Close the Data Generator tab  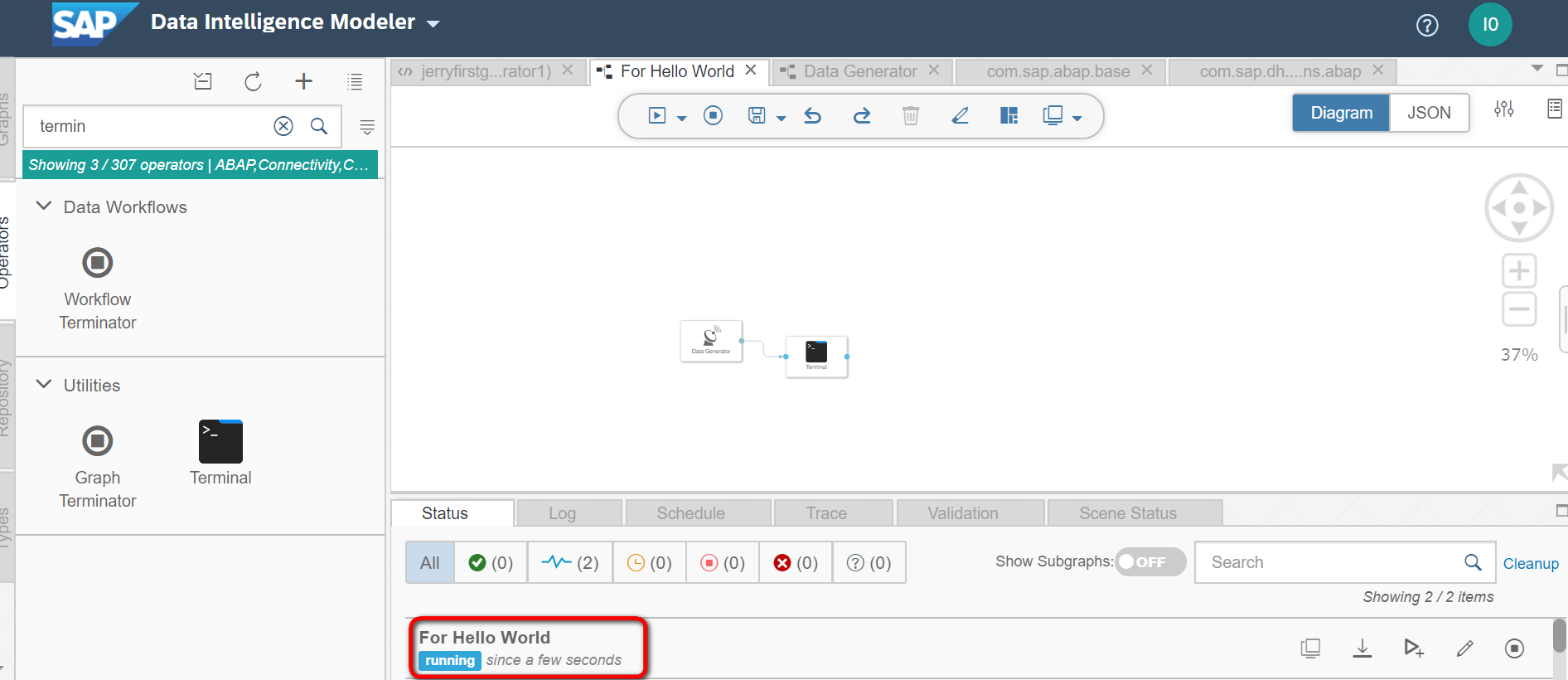(x=934, y=70)
